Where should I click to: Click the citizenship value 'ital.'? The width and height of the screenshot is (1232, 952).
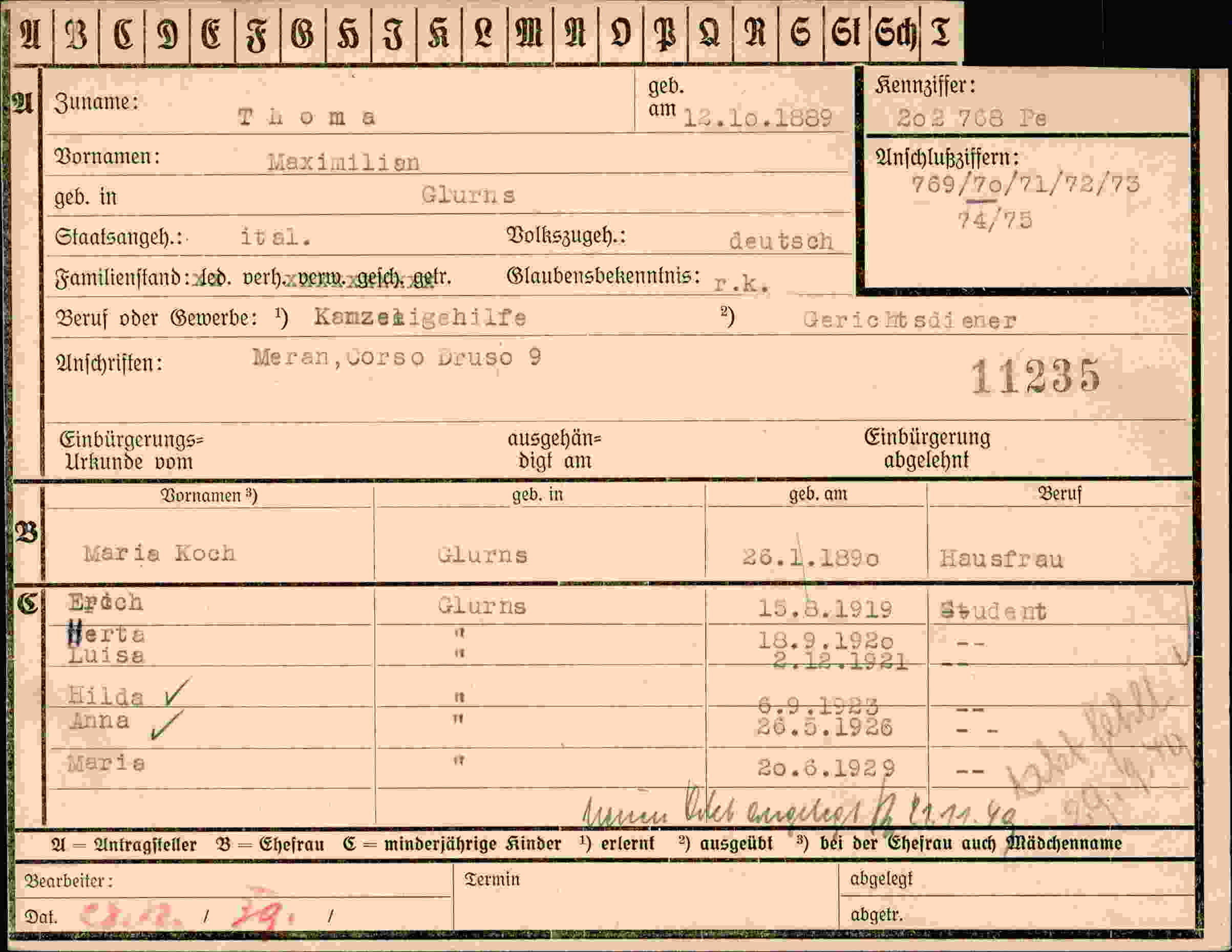[275, 237]
